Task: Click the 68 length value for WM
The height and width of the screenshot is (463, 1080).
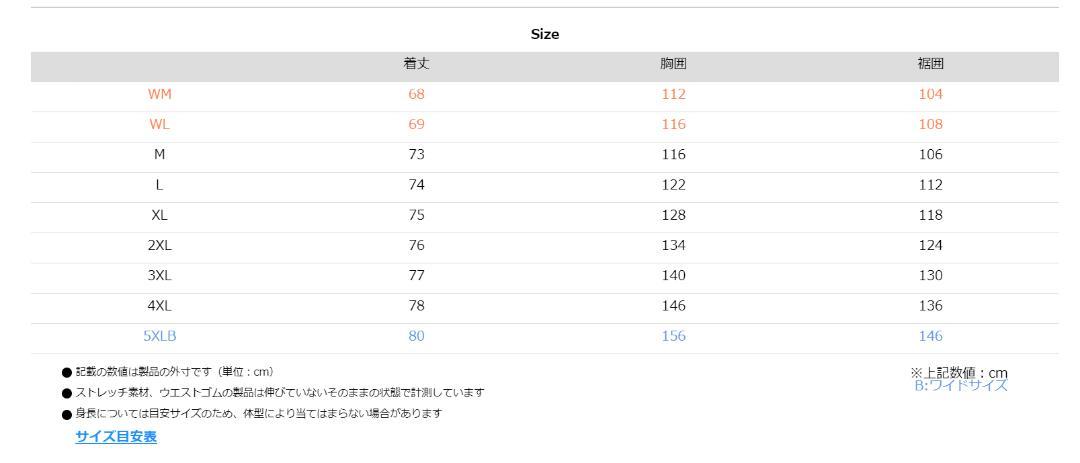Action: [x=417, y=94]
